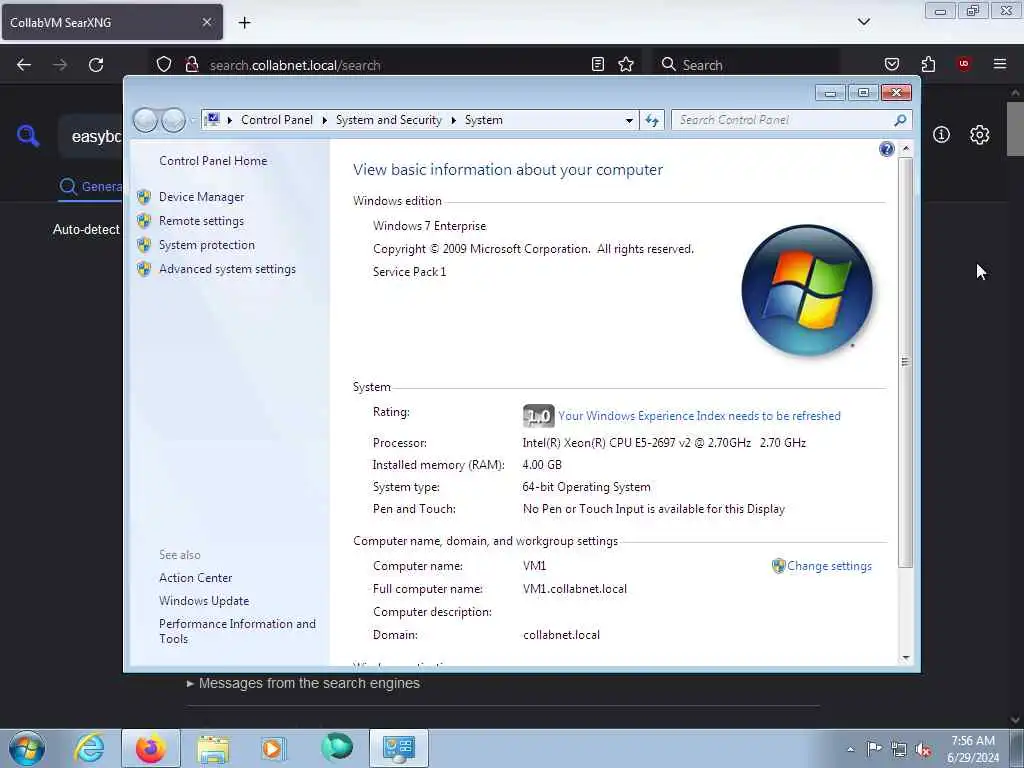Image resolution: width=1024 pixels, height=768 pixels.
Task: Expand arrow after System and Security breadcrumb
Action: tap(453, 120)
